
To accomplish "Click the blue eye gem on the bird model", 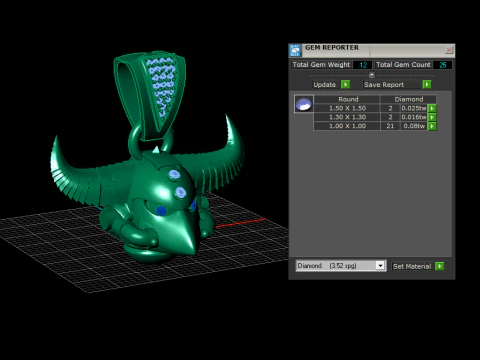I will 161,210.
